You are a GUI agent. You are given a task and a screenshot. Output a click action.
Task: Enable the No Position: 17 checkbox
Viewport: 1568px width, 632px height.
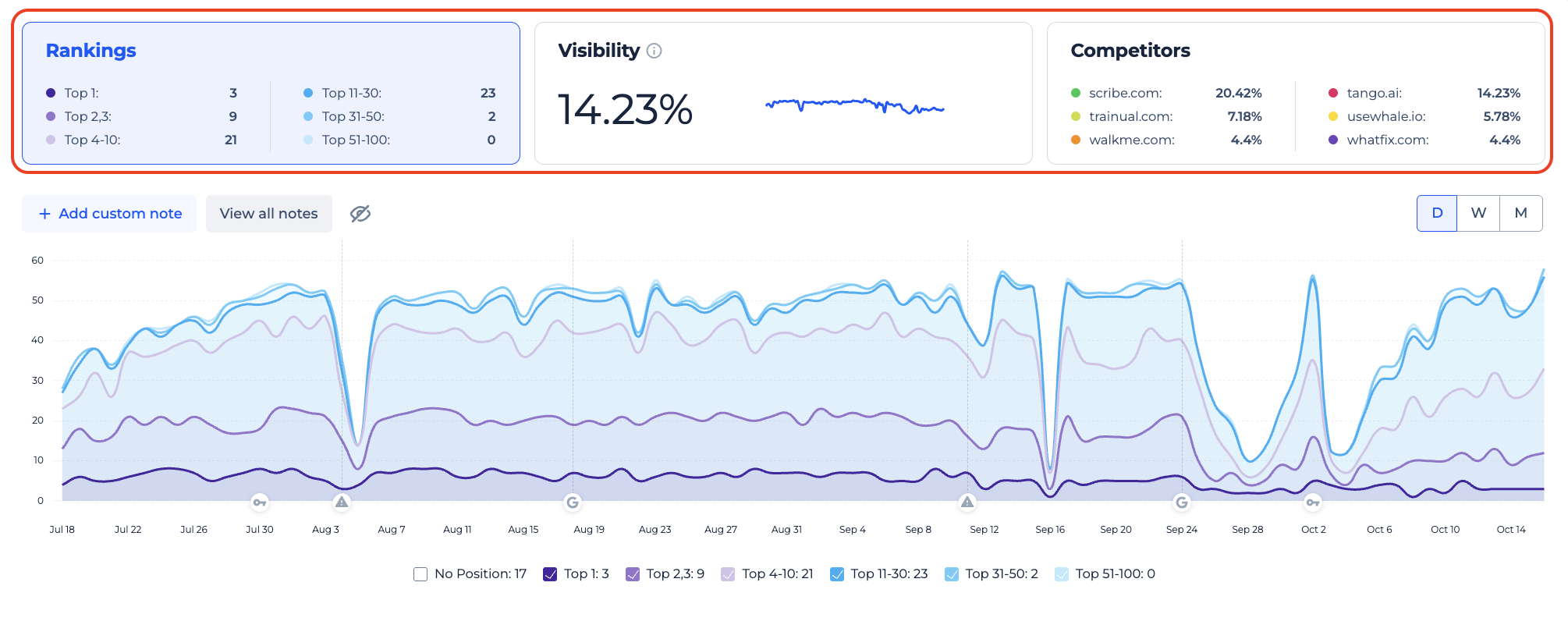(x=420, y=574)
